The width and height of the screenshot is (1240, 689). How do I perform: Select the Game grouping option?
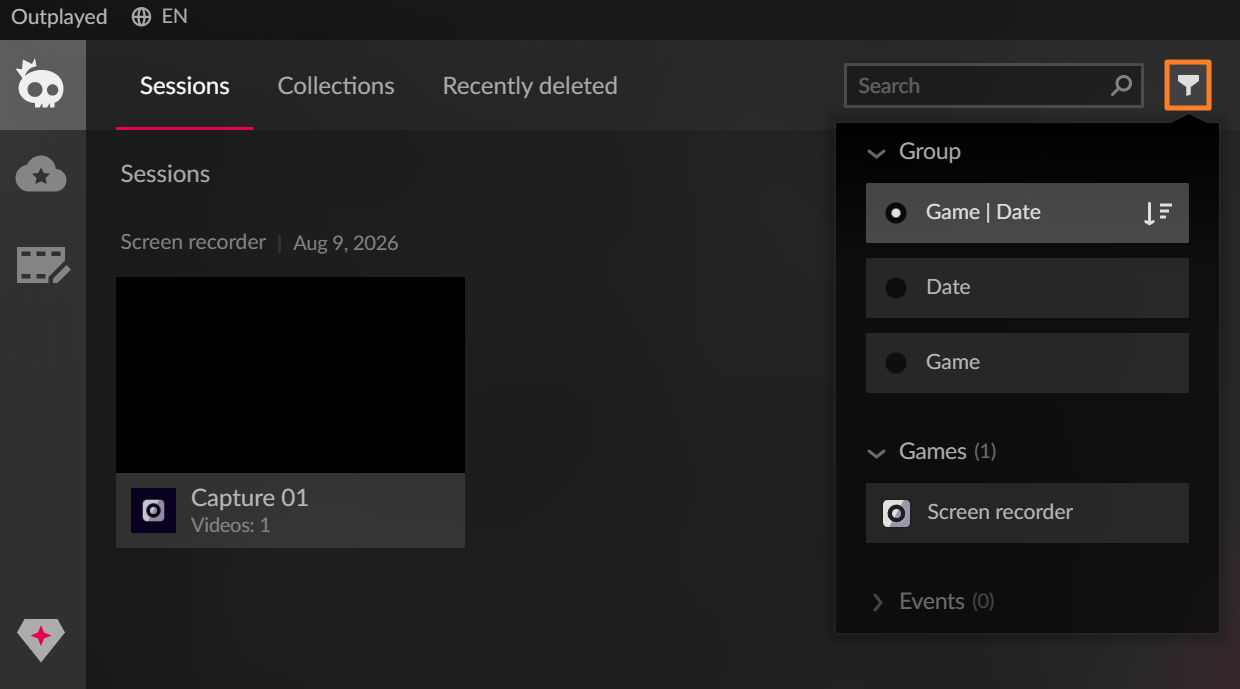coord(1027,362)
